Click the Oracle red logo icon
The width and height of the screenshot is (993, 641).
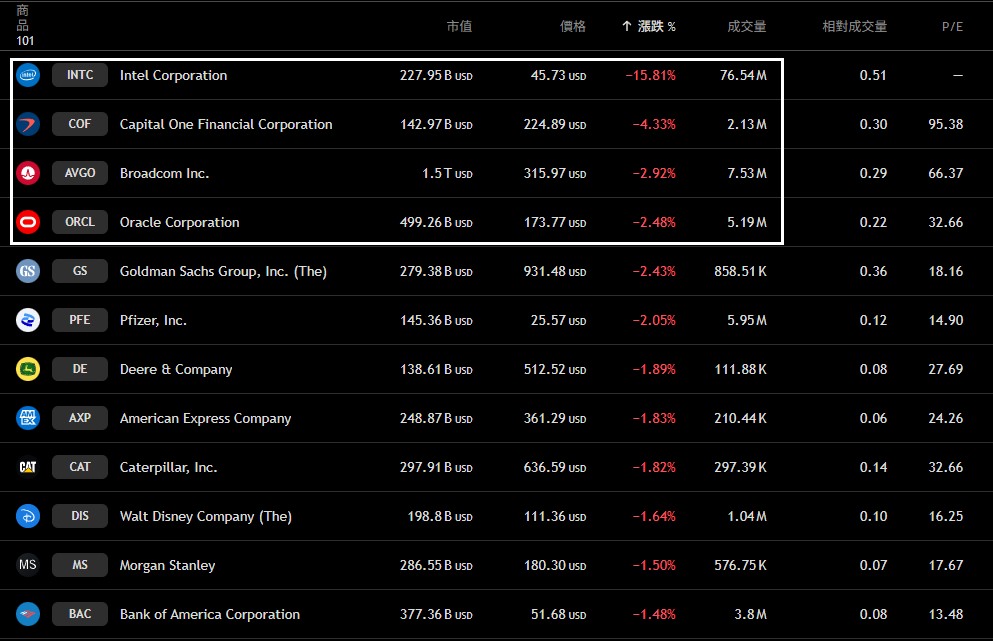pos(28,222)
